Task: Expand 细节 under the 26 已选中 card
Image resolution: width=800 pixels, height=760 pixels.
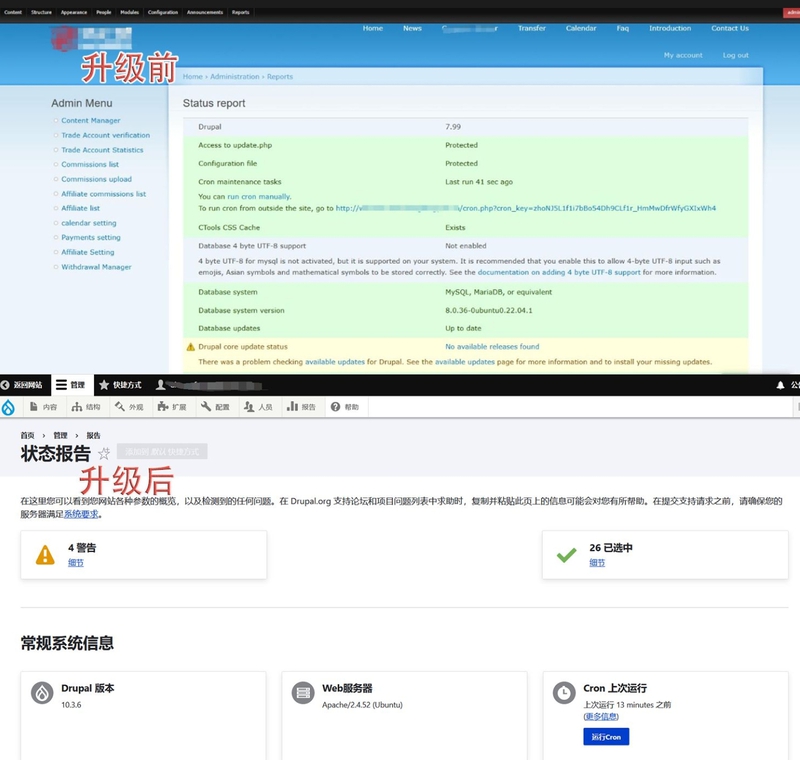Action: point(597,563)
